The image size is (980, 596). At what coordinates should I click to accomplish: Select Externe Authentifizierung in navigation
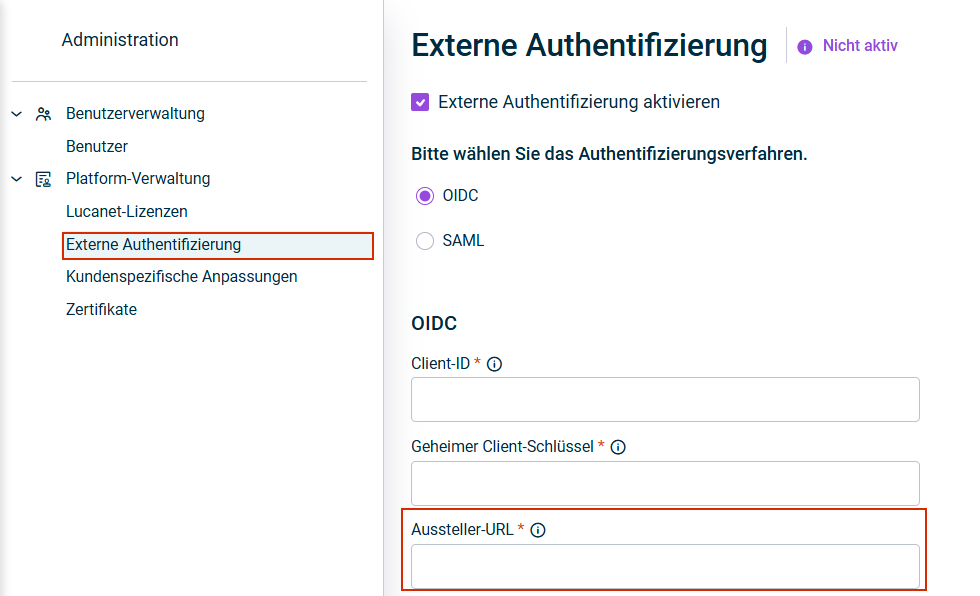[x=154, y=245]
